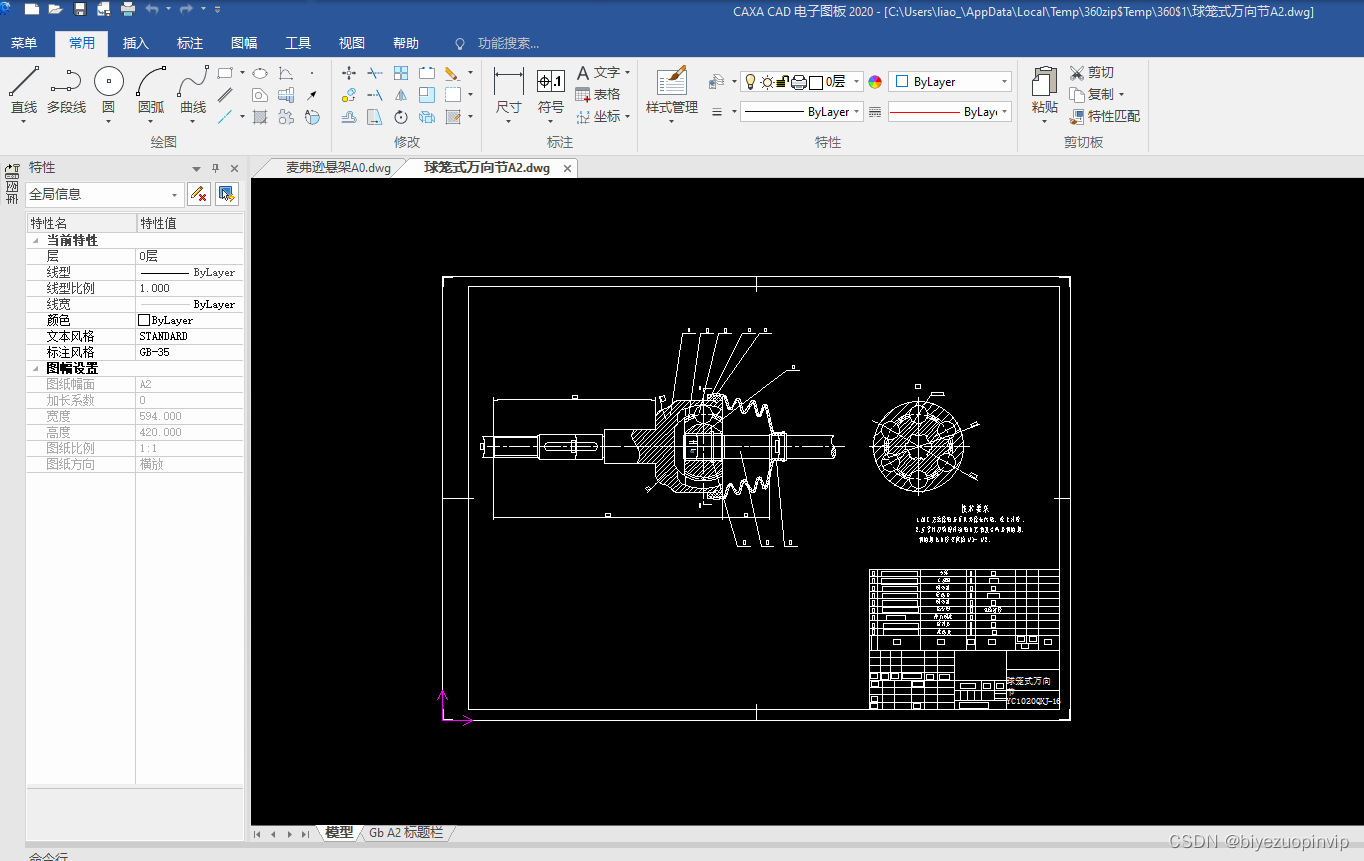This screenshot has height=861, width=1364.
Task: Open the vertical 图库 sidebar tab
Action: 12,184
